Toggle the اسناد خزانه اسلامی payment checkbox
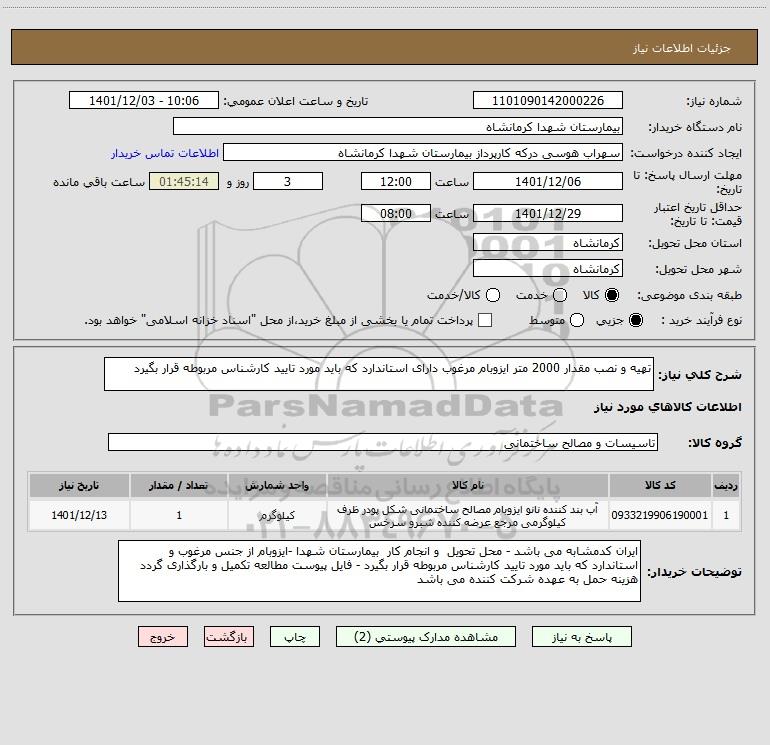 pos(485,320)
